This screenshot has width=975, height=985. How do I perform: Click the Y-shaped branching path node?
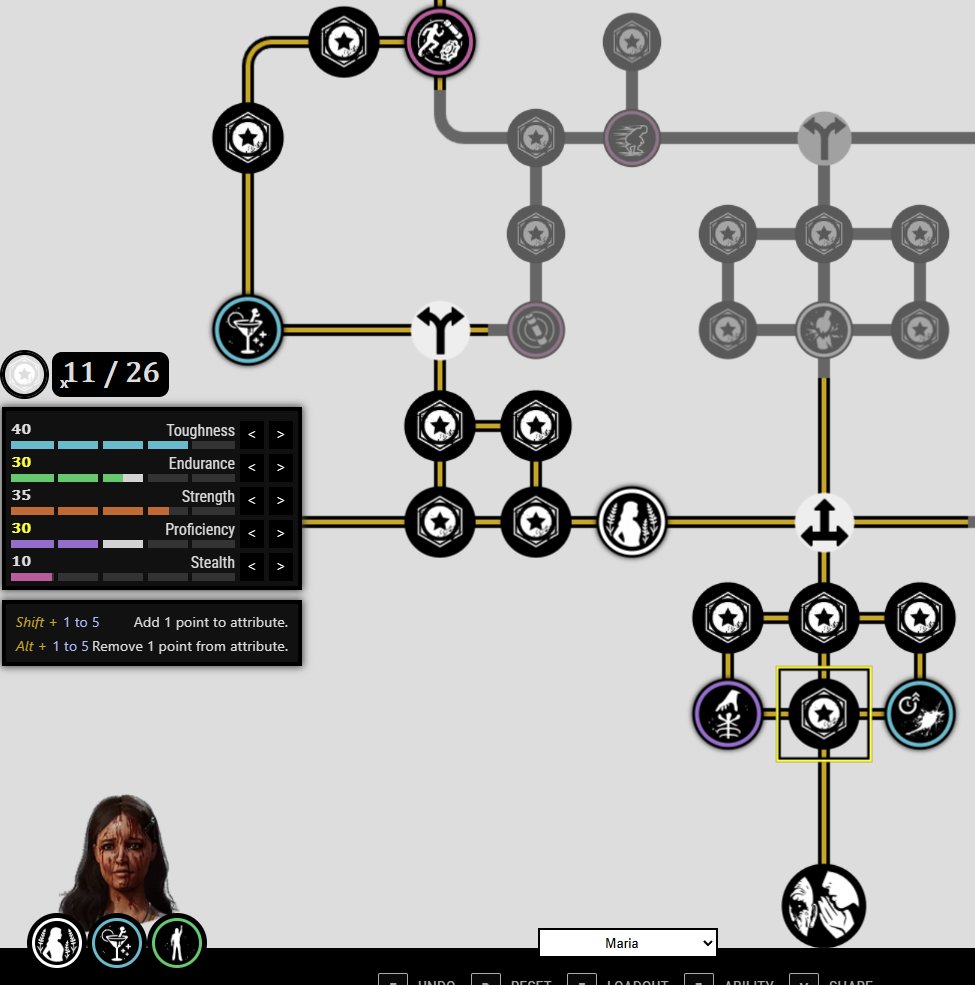click(440, 329)
